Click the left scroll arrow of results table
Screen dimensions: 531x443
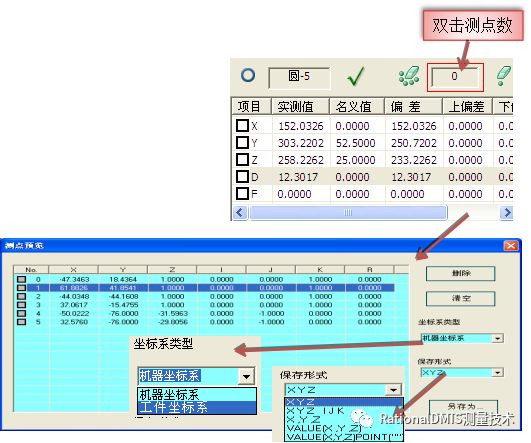240,213
